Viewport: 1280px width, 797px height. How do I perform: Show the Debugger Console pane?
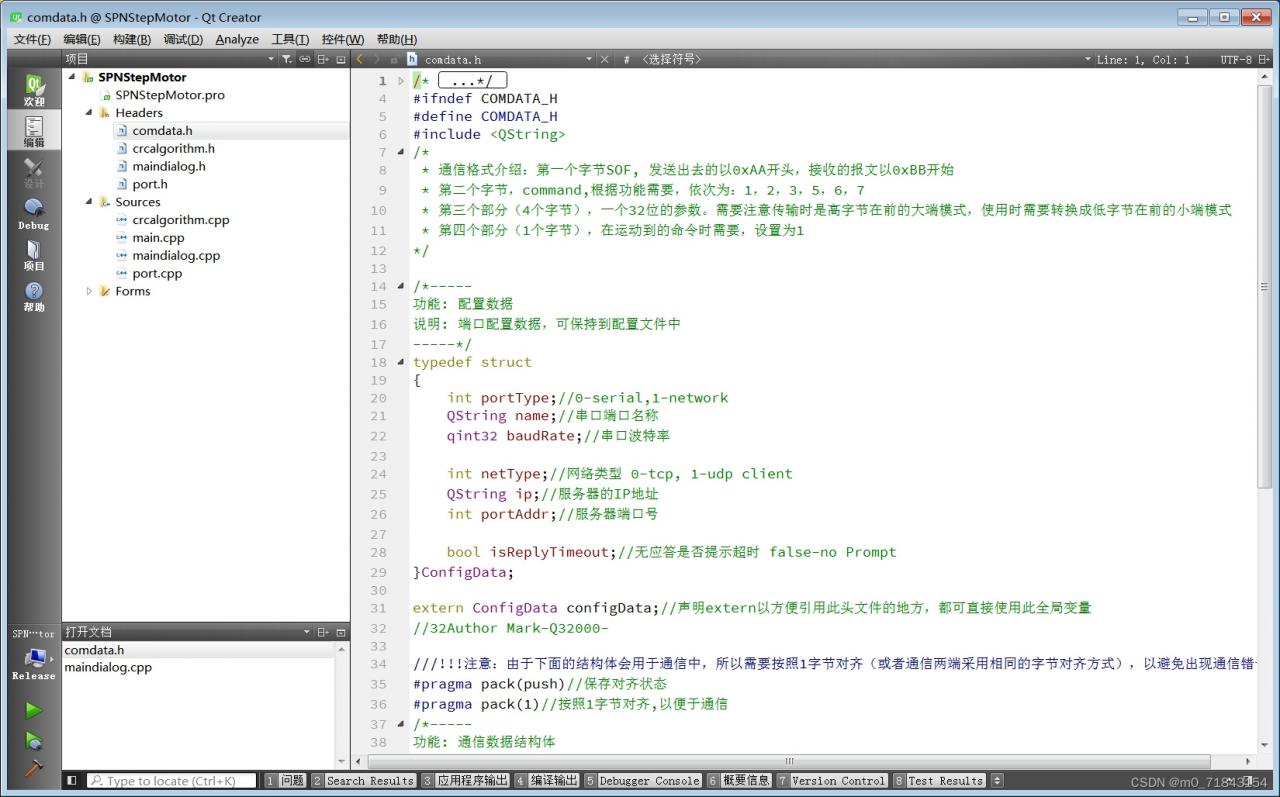(x=643, y=780)
